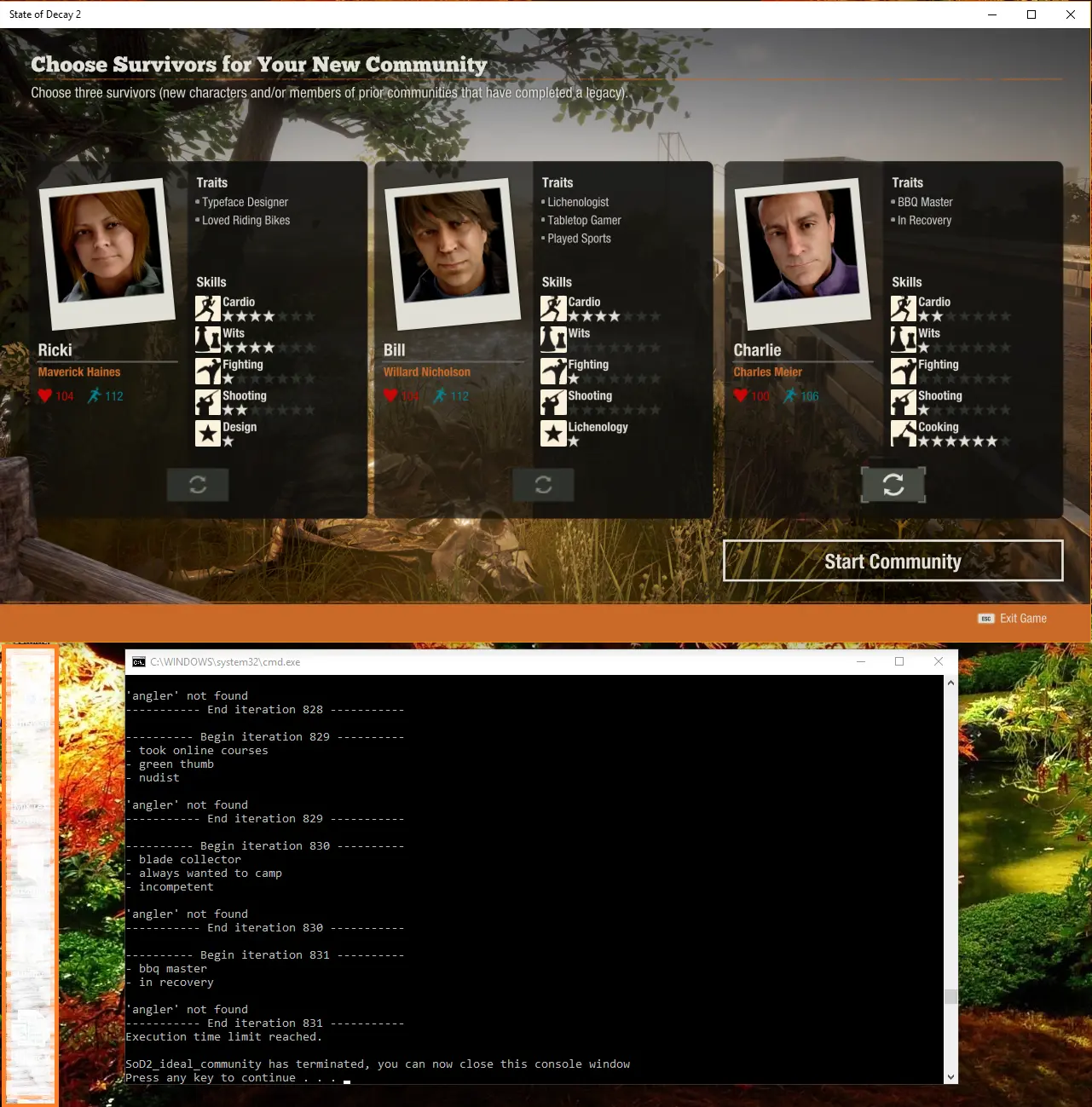Click the Start Community button
The image size is (1092, 1107).
tap(893, 562)
